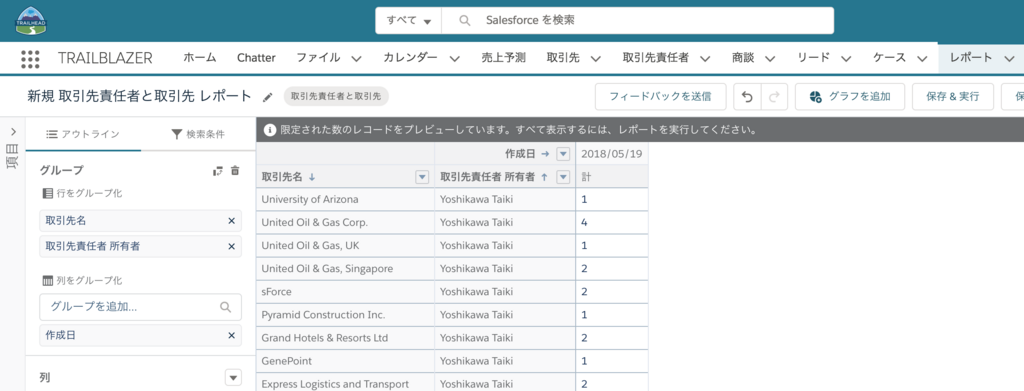
Task: Open the App Launcher grid icon
Action: tap(30, 59)
